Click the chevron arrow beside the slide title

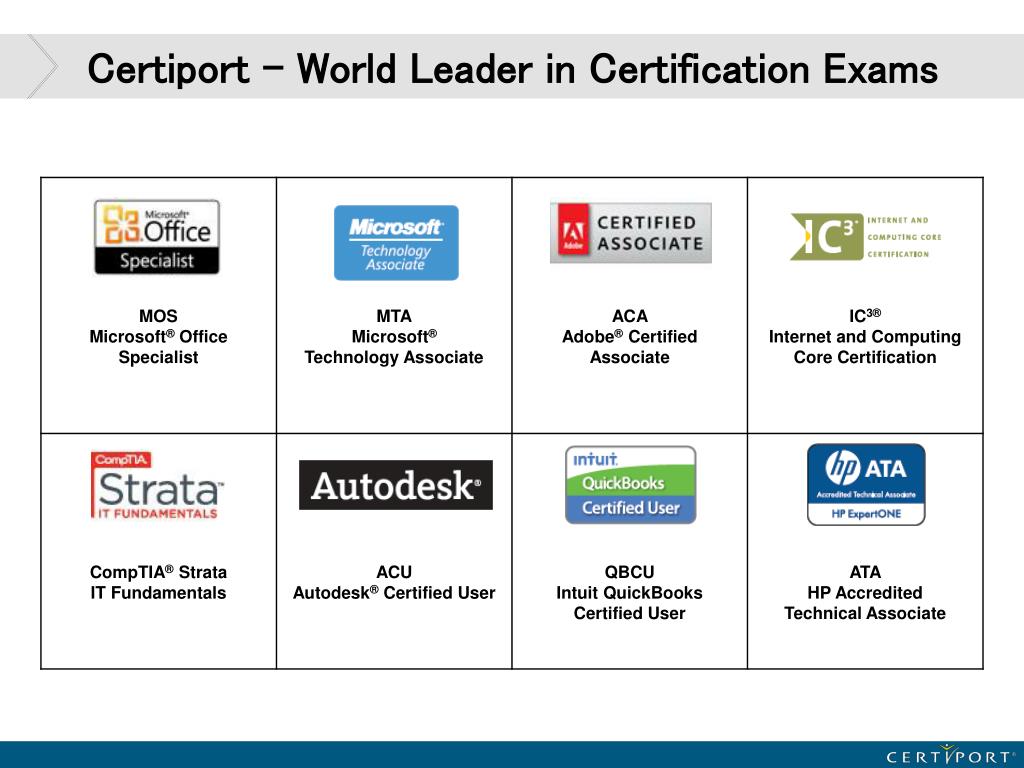pyautogui.click(x=42, y=67)
